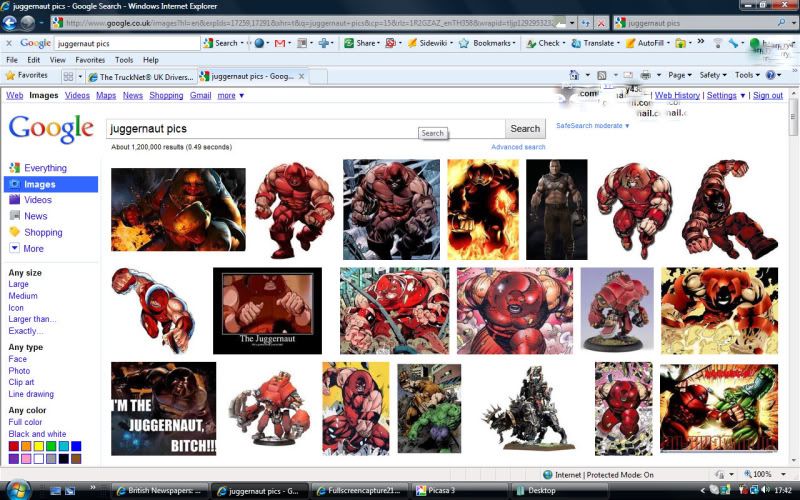The image size is (800, 500).
Task: Filter by Black and white
Action: (x=37, y=434)
